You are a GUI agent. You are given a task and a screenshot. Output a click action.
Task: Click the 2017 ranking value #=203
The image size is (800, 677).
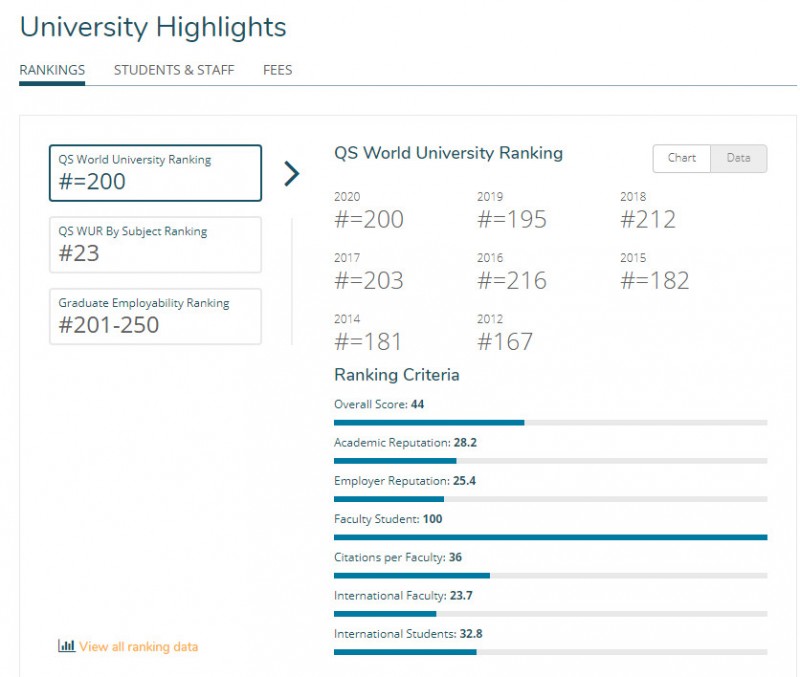(369, 281)
